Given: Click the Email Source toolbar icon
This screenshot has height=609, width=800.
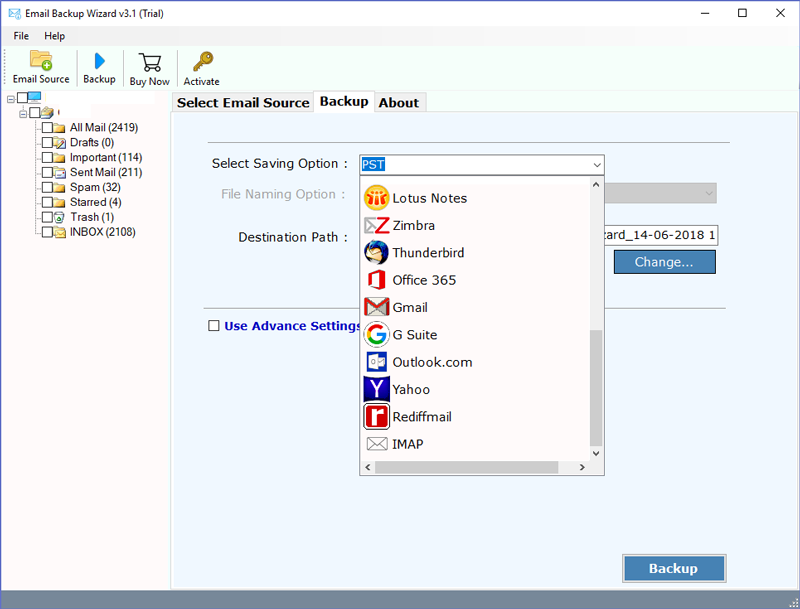Looking at the screenshot, I should click(x=41, y=60).
